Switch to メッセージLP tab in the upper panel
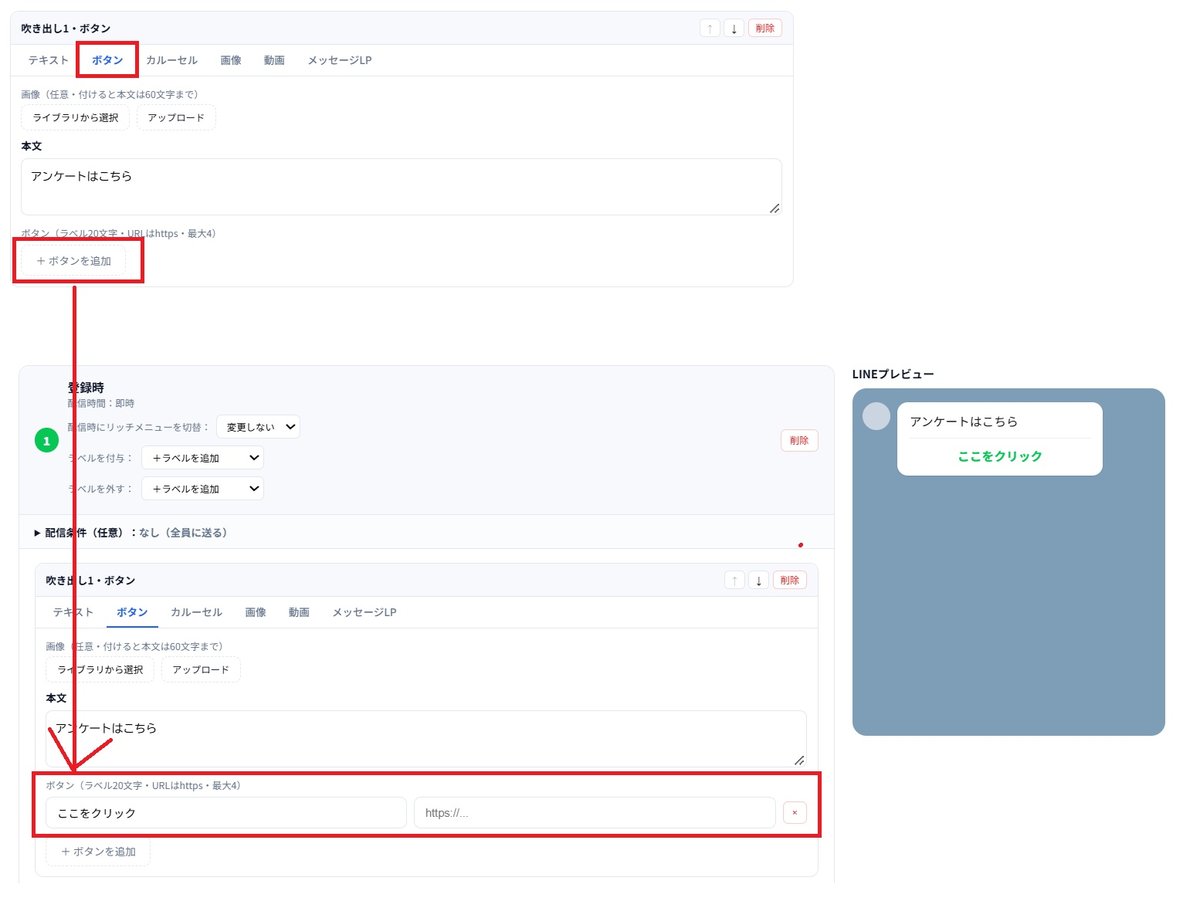This screenshot has width=1200, height=901. [x=339, y=60]
